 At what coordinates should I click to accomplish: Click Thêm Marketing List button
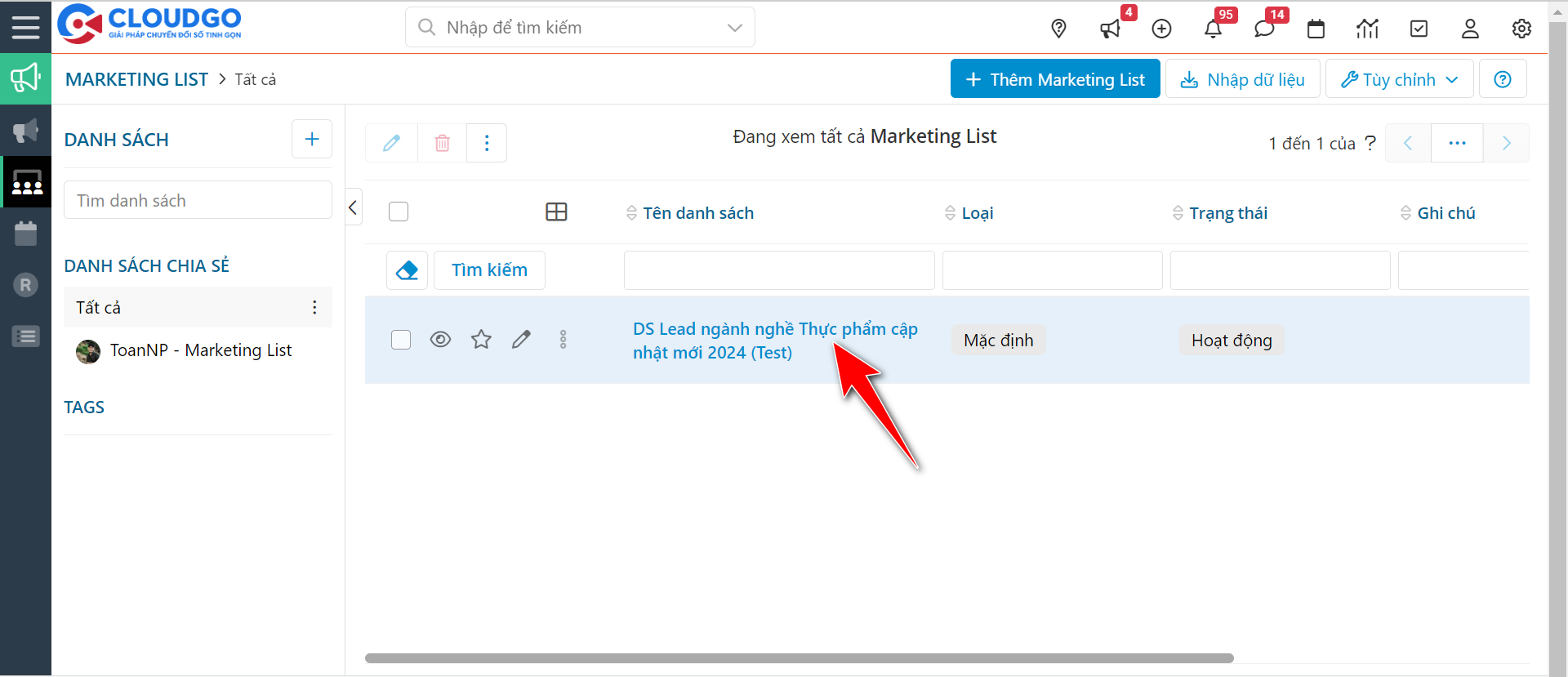coord(1054,79)
